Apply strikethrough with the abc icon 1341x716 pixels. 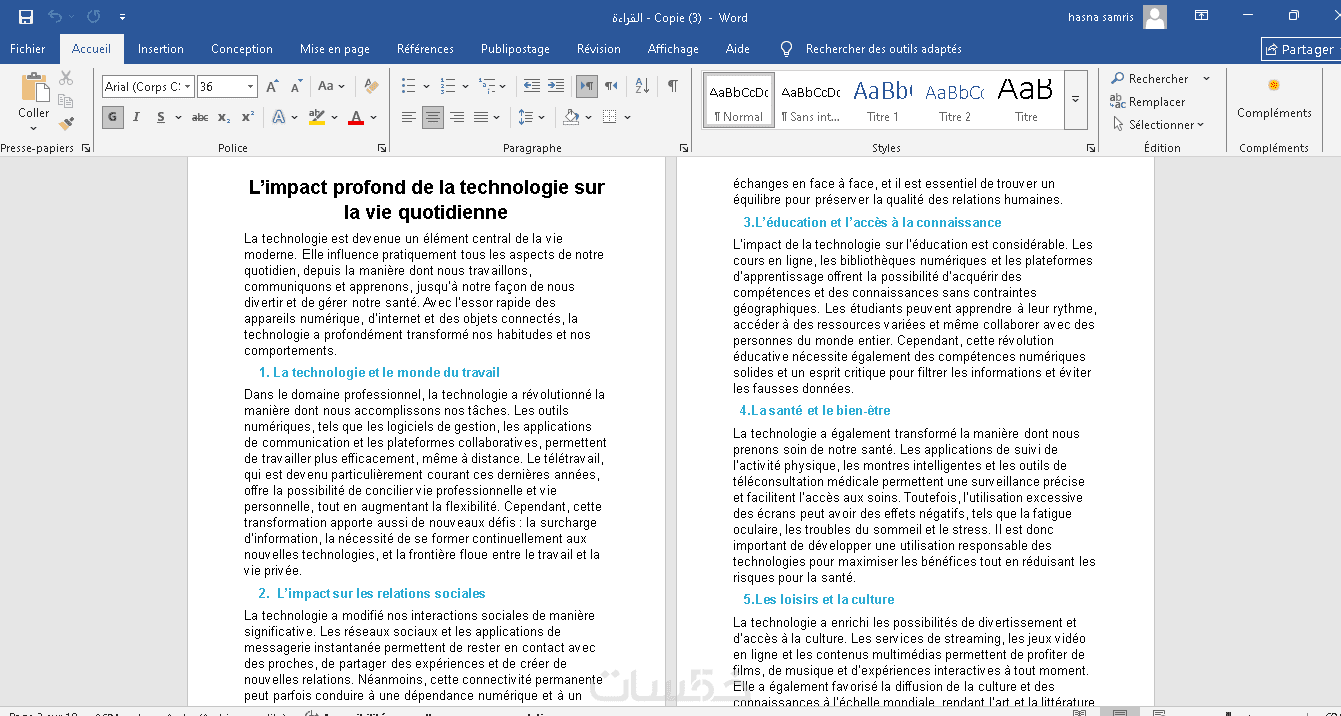[200, 117]
